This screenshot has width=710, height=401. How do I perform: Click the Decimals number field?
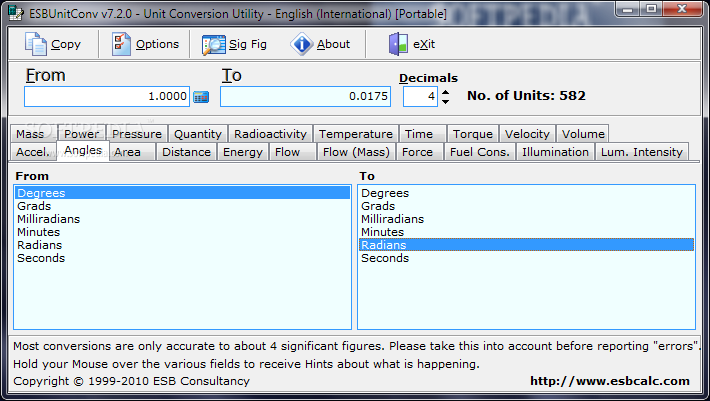[420, 96]
